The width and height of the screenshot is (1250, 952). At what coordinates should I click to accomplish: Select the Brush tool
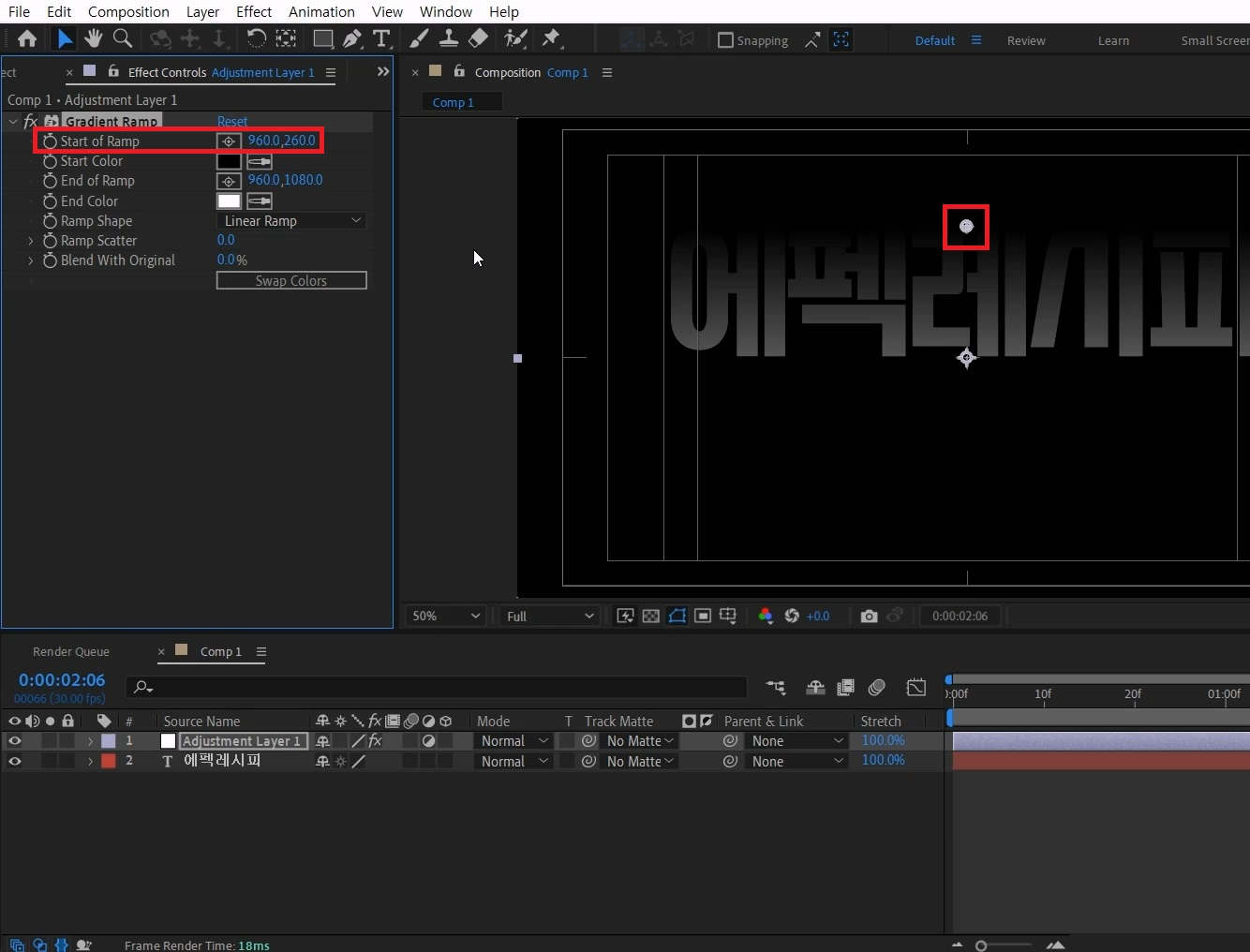coord(419,38)
